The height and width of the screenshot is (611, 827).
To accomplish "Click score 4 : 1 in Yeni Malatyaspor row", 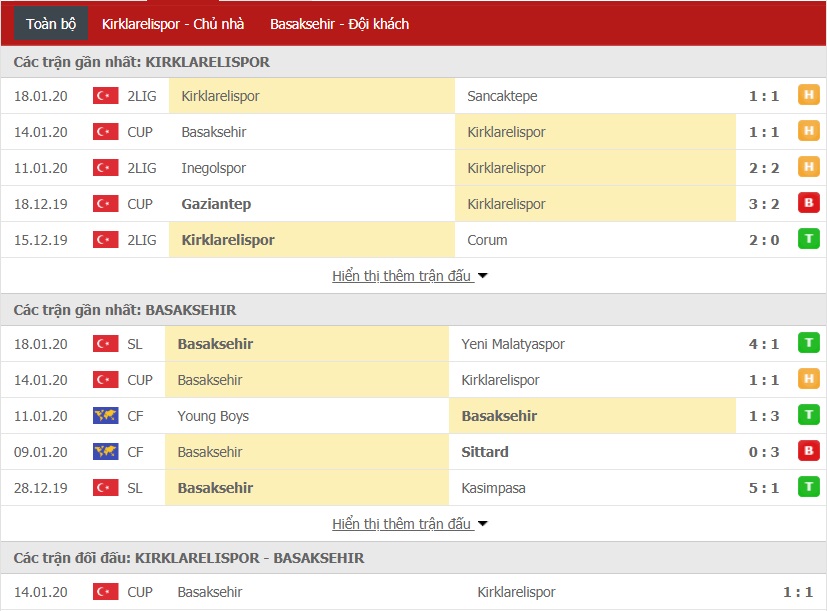I will [x=764, y=344].
